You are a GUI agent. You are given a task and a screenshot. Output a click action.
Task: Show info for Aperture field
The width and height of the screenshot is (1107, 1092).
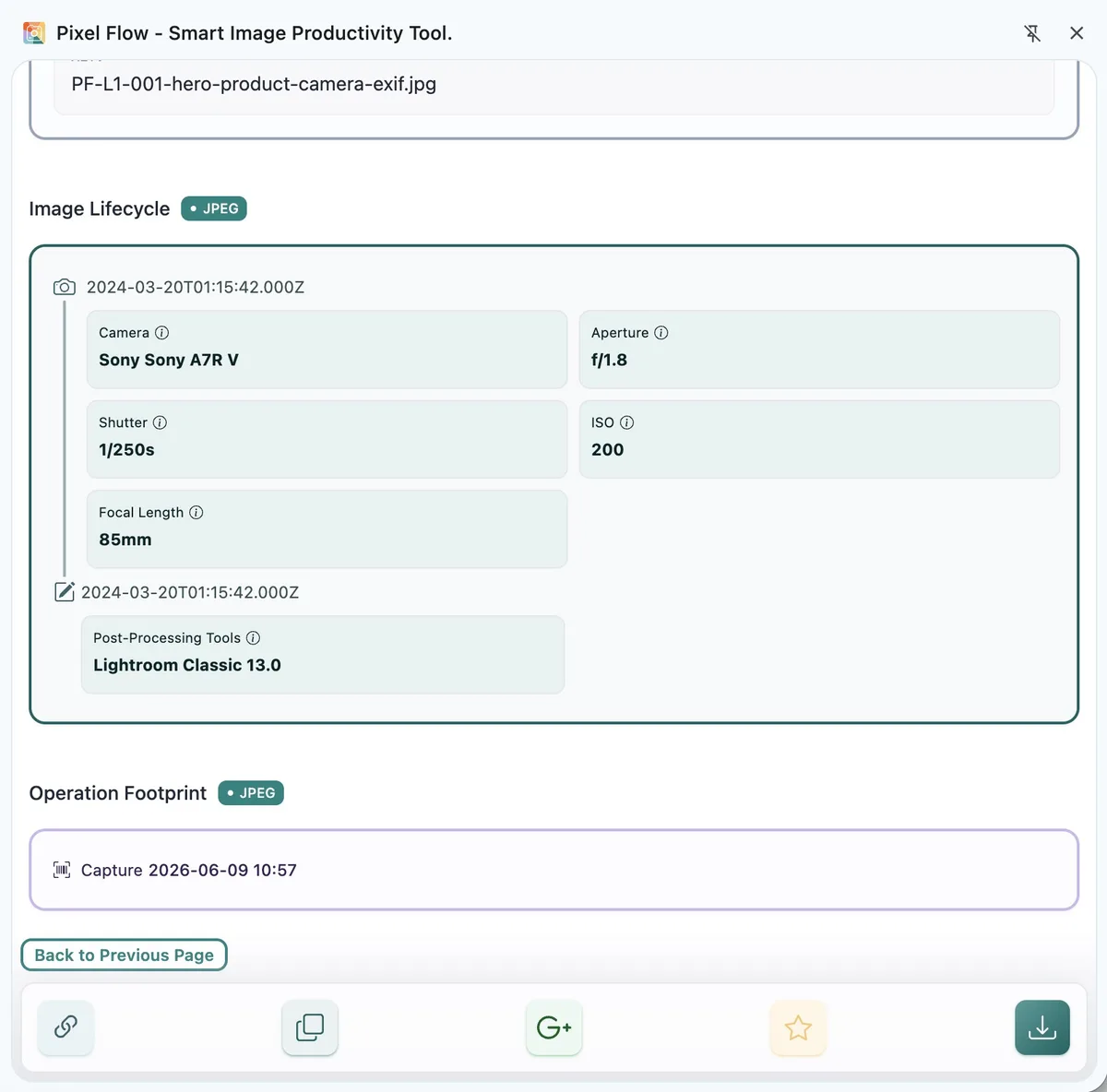pyautogui.click(x=661, y=333)
